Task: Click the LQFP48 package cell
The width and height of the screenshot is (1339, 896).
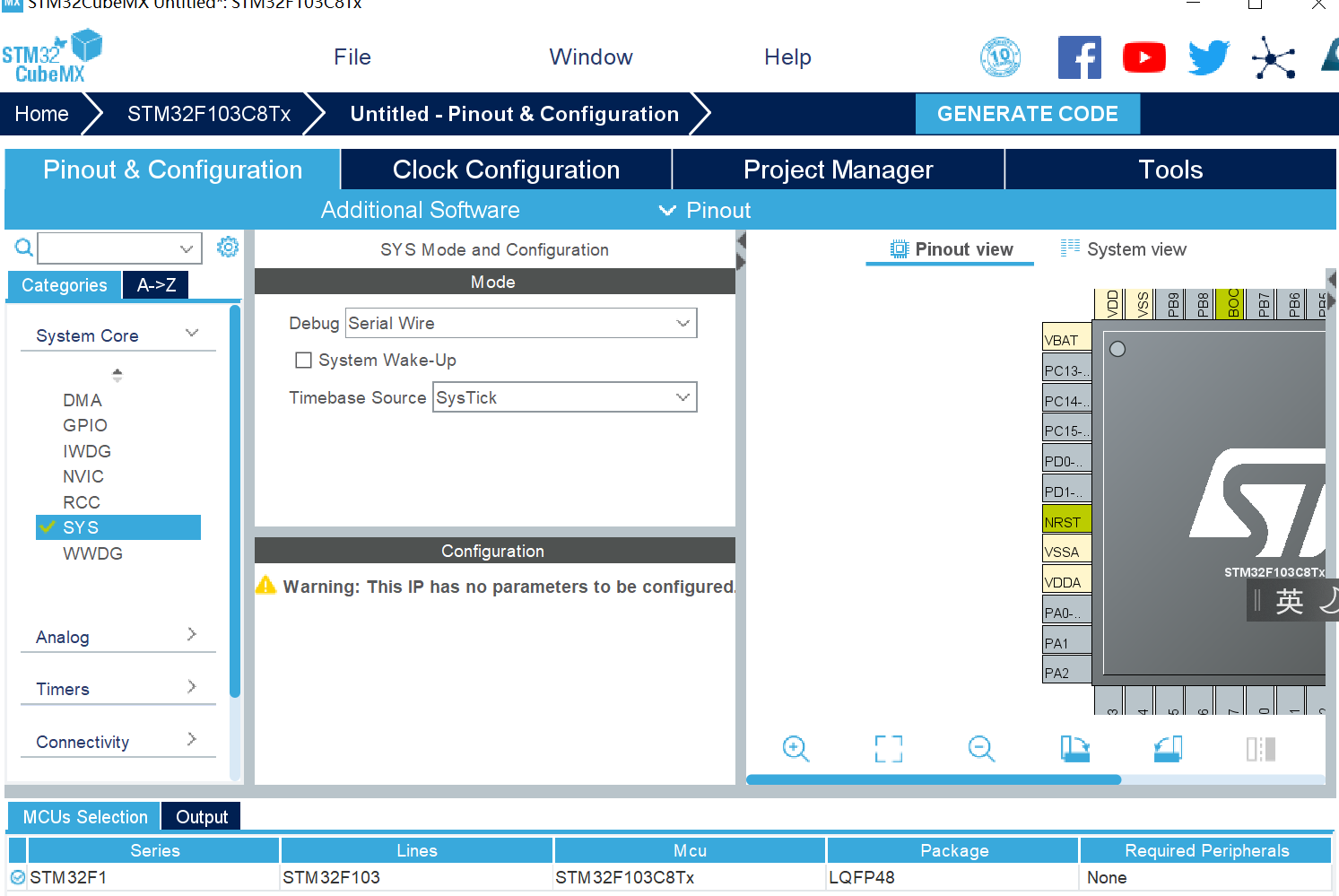Action: click(x=952, y=877)
